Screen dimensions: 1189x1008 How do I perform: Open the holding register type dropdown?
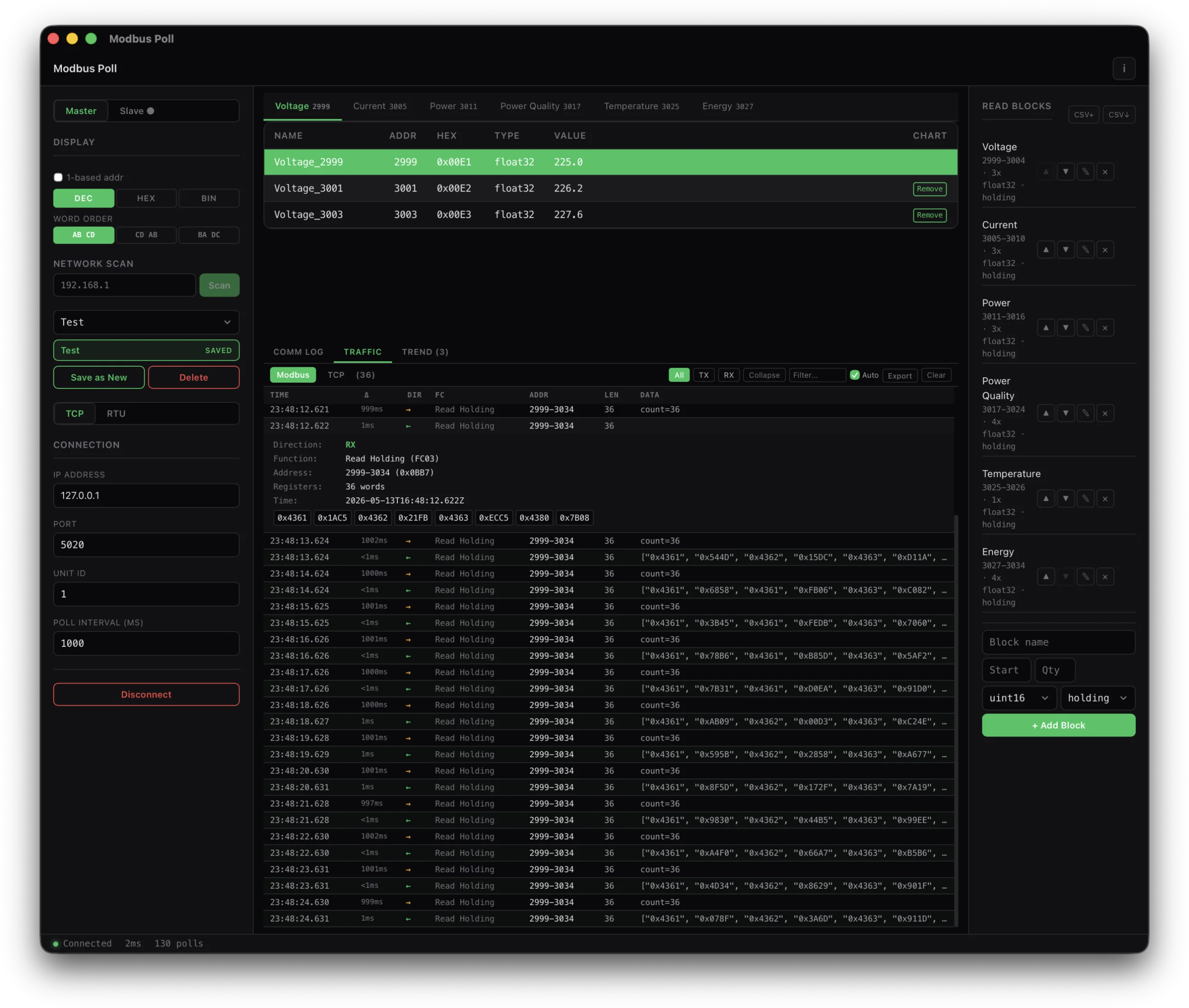1097,698
